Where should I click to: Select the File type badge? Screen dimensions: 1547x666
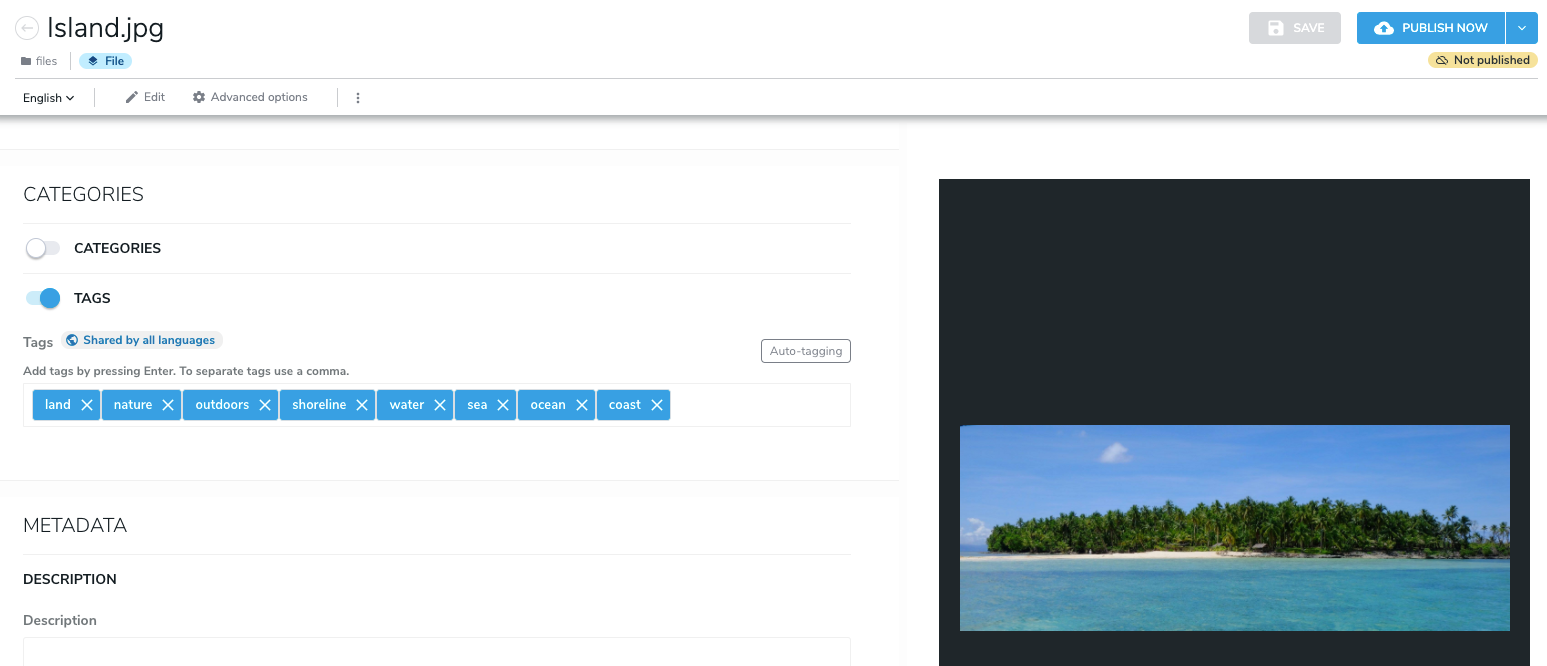pyautogui.click(x=105, y=60)
